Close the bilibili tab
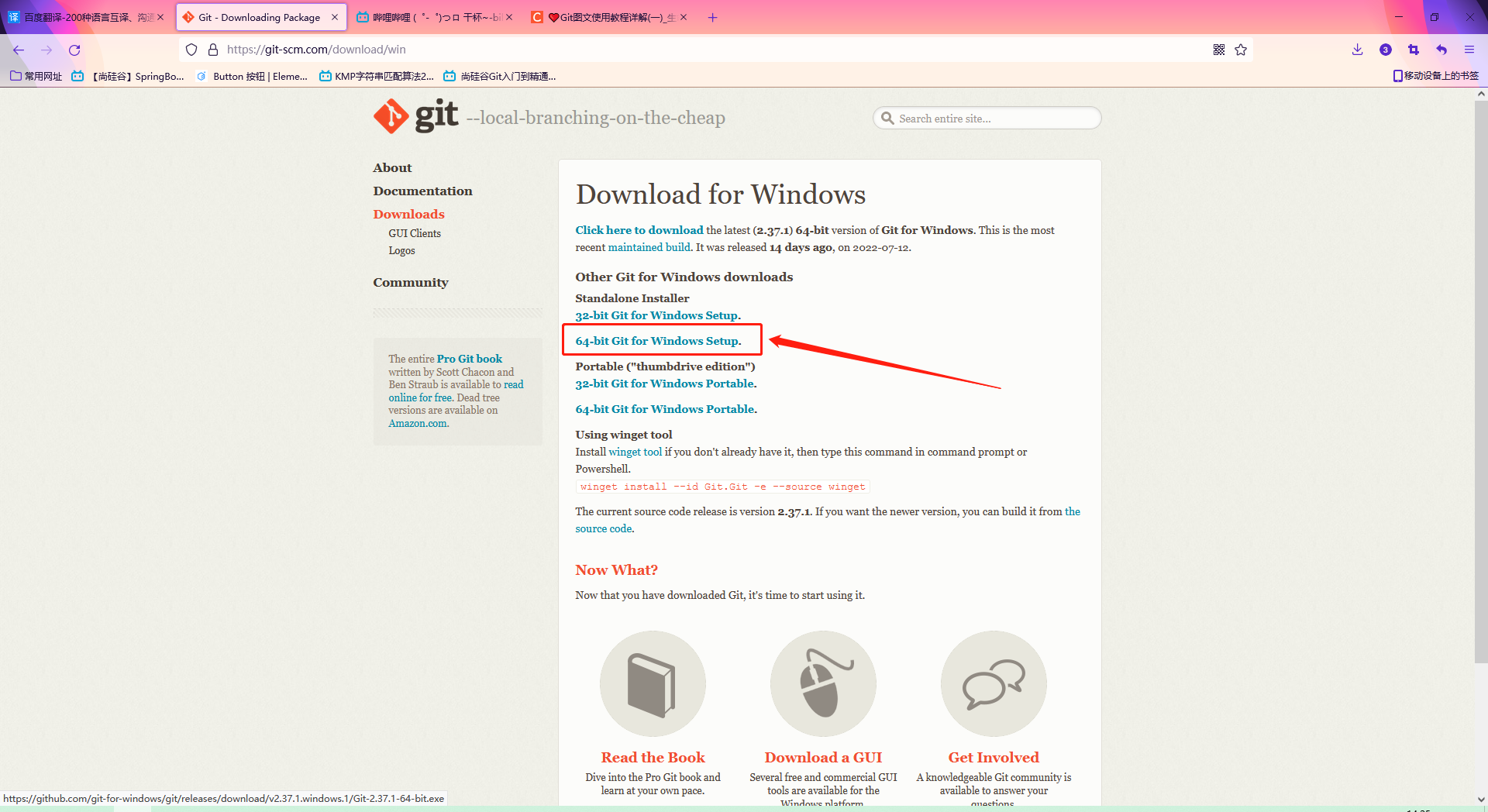1488x812 pixels. 509,17
